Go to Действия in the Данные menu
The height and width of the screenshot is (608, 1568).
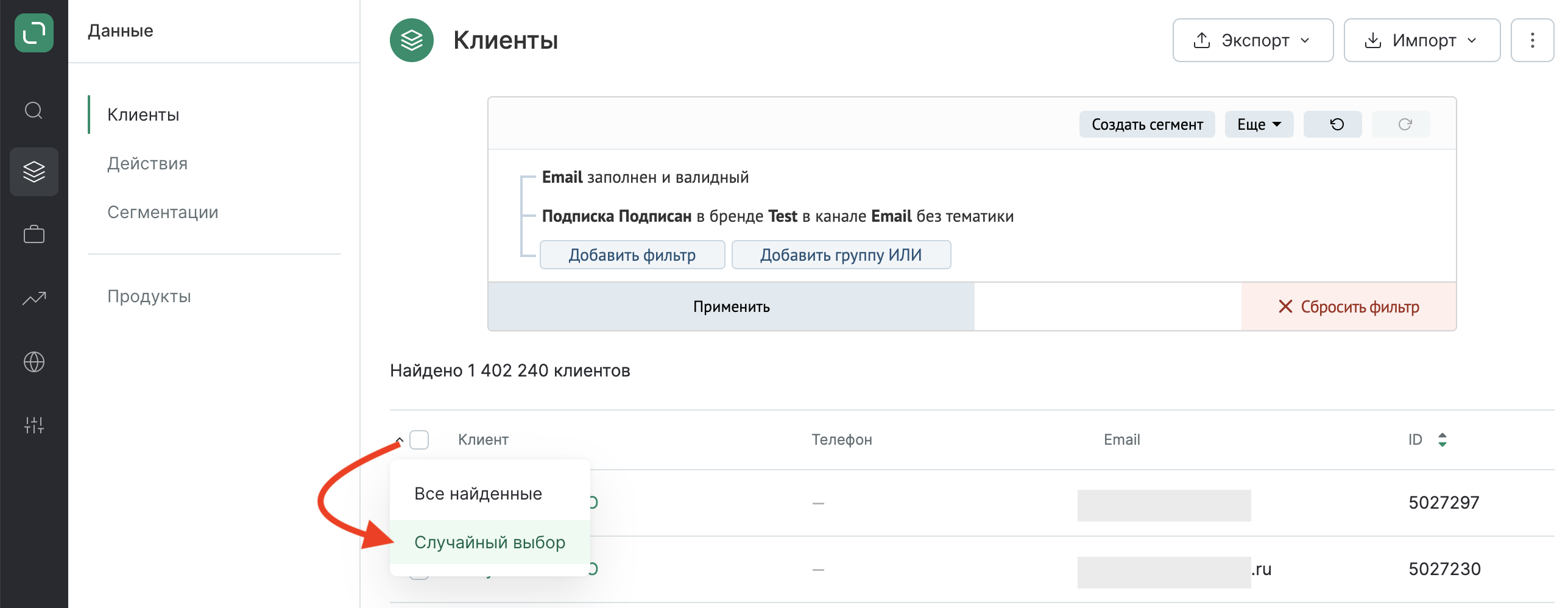click(147, 163)
